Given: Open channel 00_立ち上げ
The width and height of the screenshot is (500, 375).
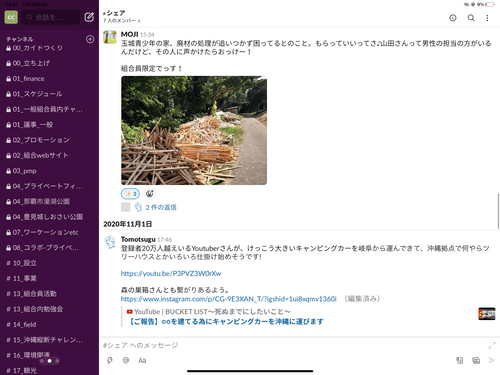Looking at the screenshot, I should (x=49, y=63).
